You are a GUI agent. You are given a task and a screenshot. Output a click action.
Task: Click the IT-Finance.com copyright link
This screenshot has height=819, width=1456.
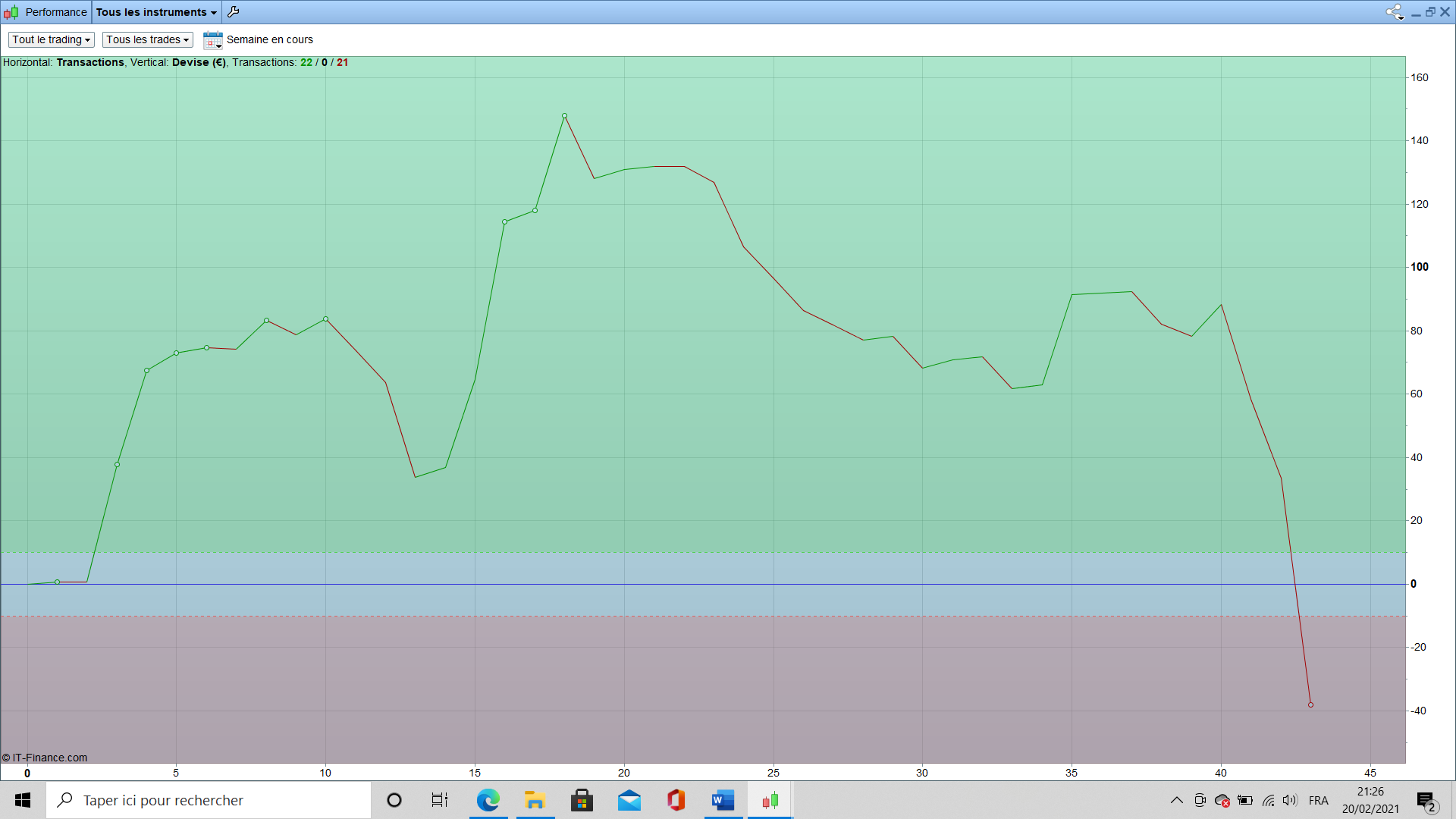point(45,758)
